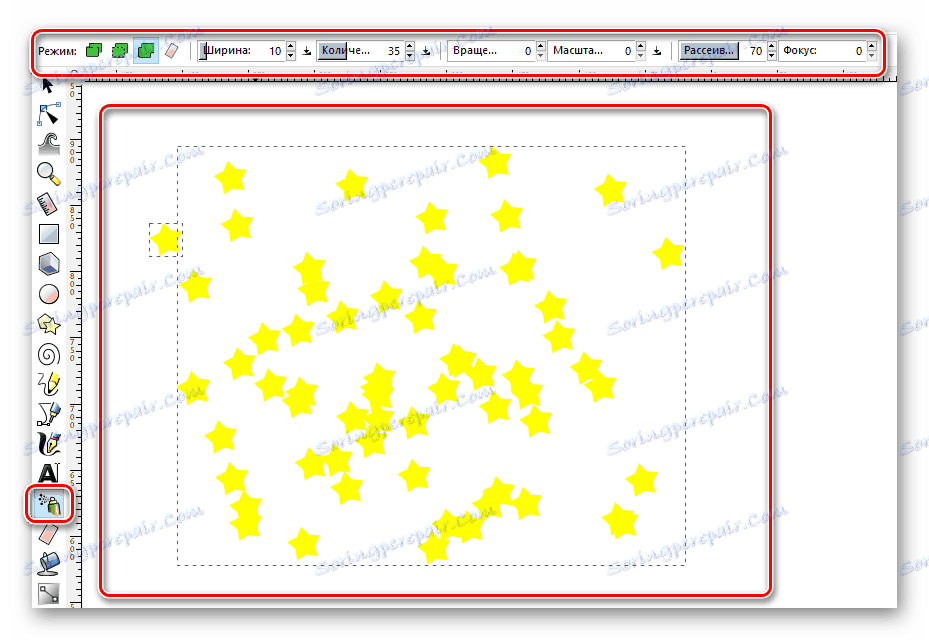Choose delete sprayed items mode

[171, 50]
